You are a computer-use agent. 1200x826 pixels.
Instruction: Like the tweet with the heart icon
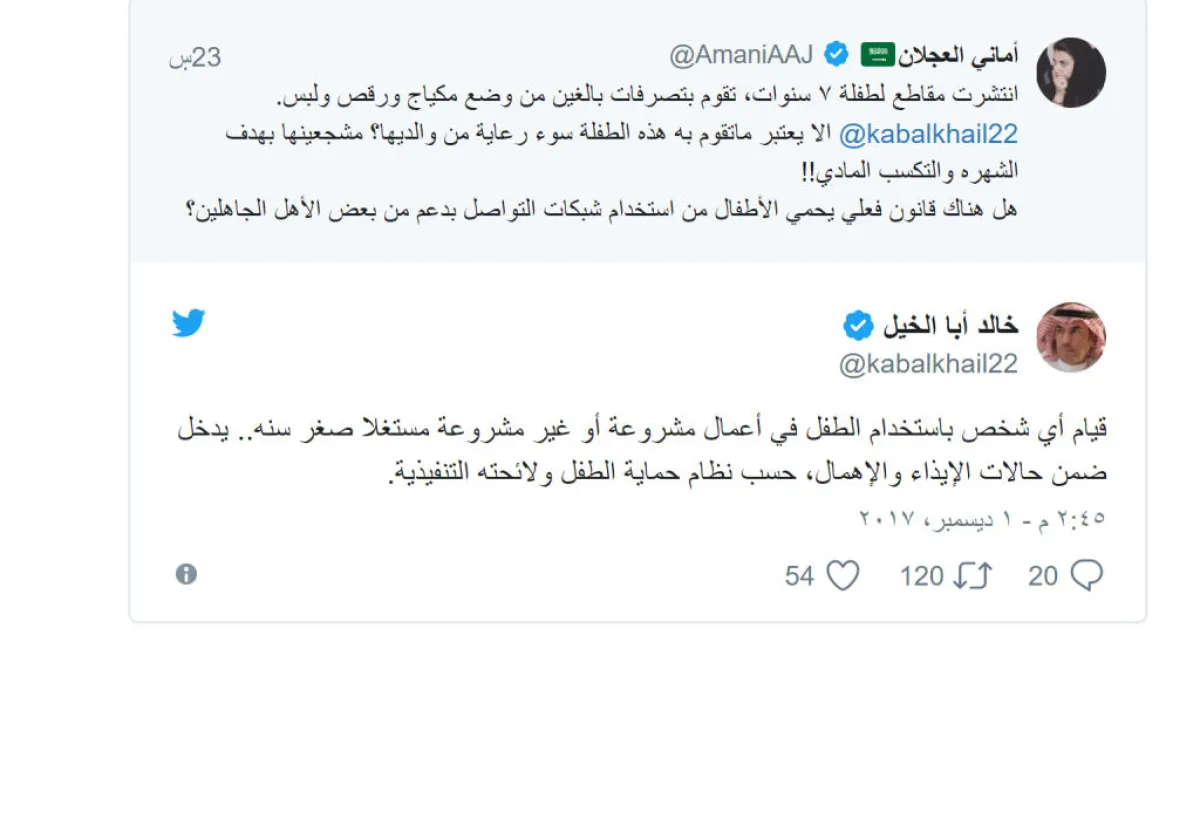tap(843, 575)
